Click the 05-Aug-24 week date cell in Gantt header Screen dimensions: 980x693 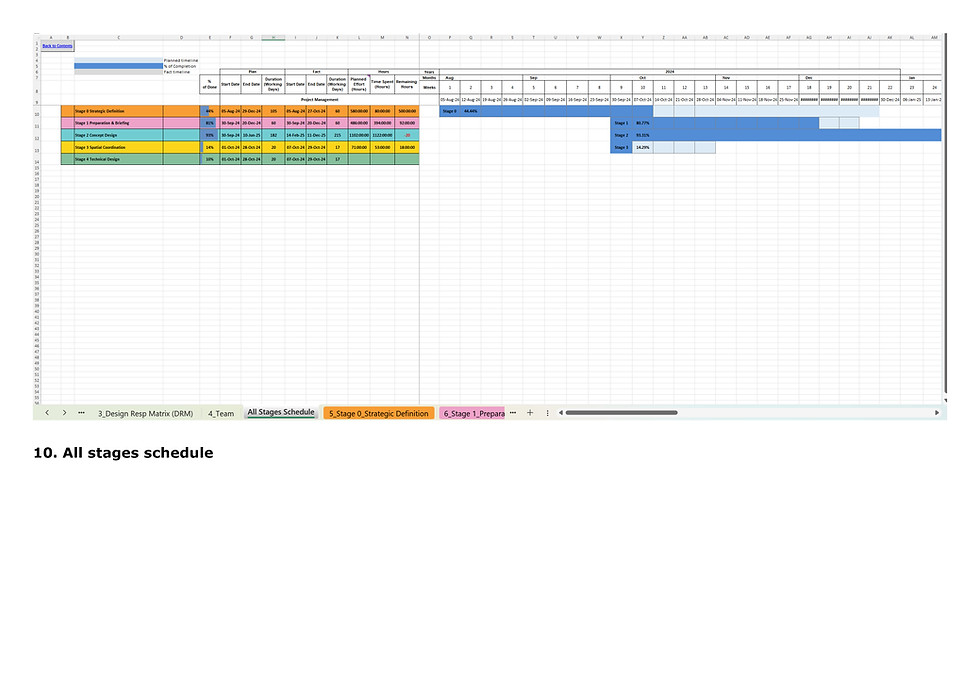coord(449,100)
